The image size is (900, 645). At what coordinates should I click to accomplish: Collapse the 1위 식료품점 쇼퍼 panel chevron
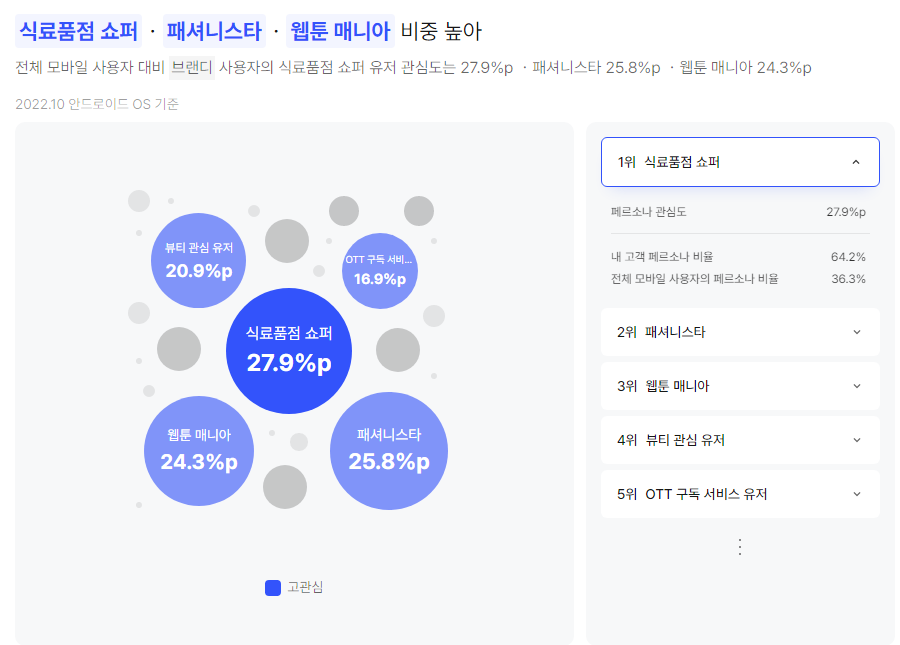[856, 162]
